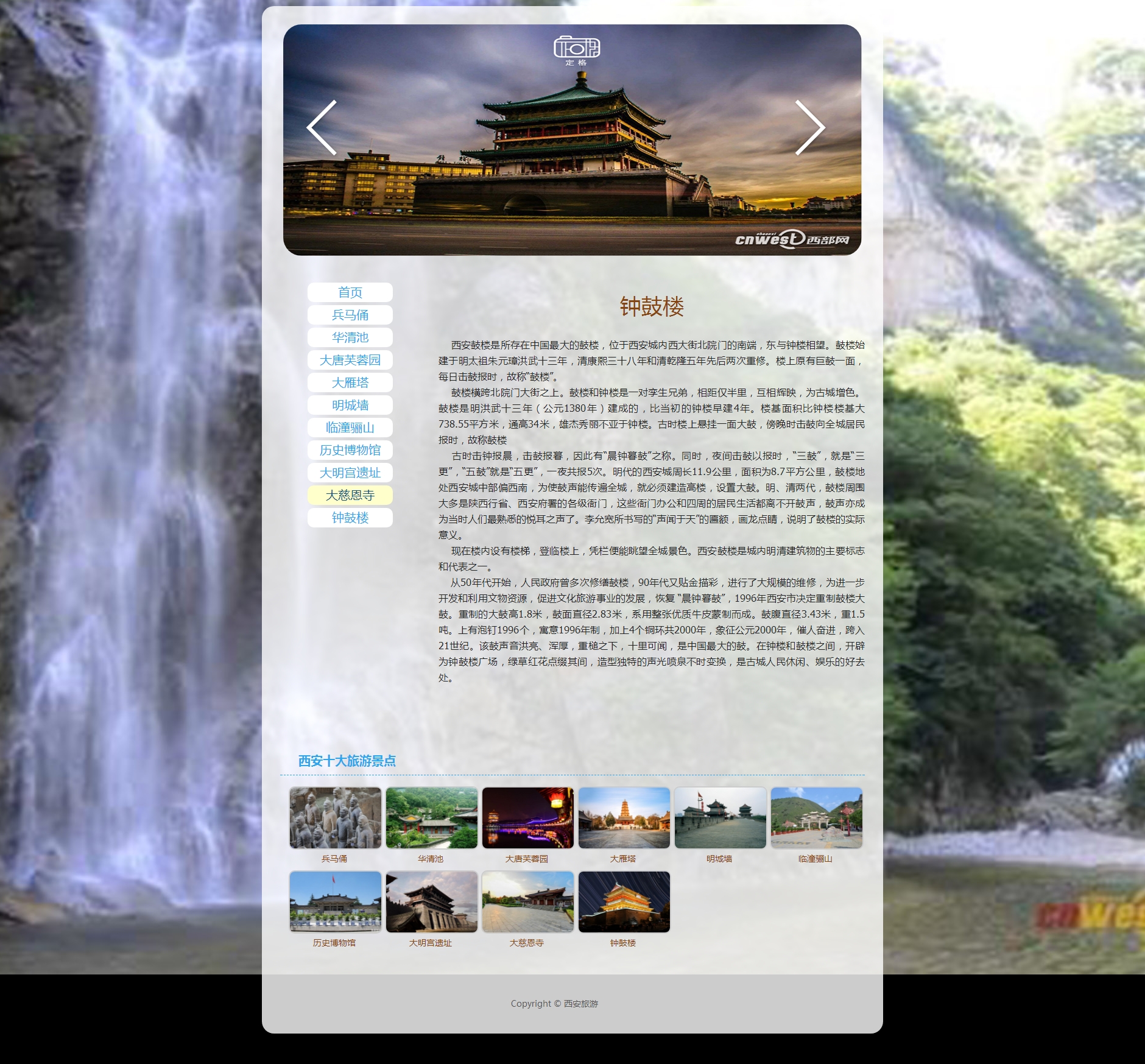Open the 大雁塔 pagoda thumbnail
The width and height of the screenshot is (1145, 1064).
click(x=624, y=817)
